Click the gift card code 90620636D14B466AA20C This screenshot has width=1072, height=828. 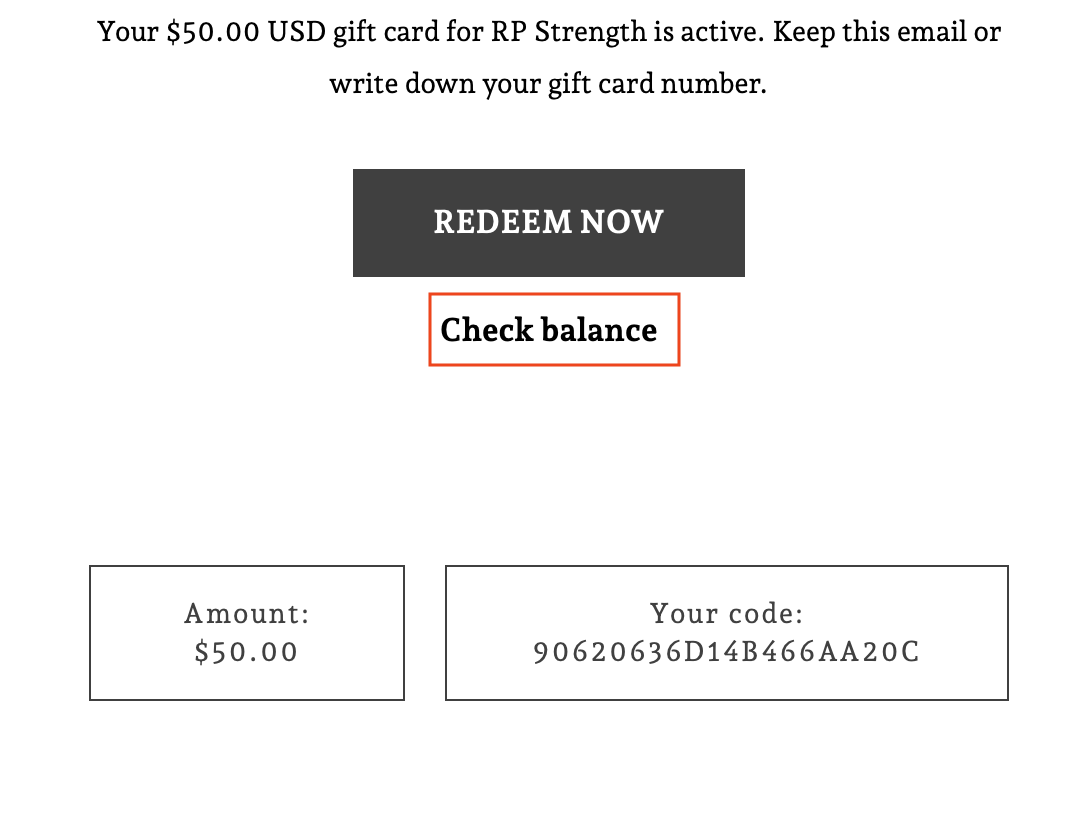tap(726, 652)
